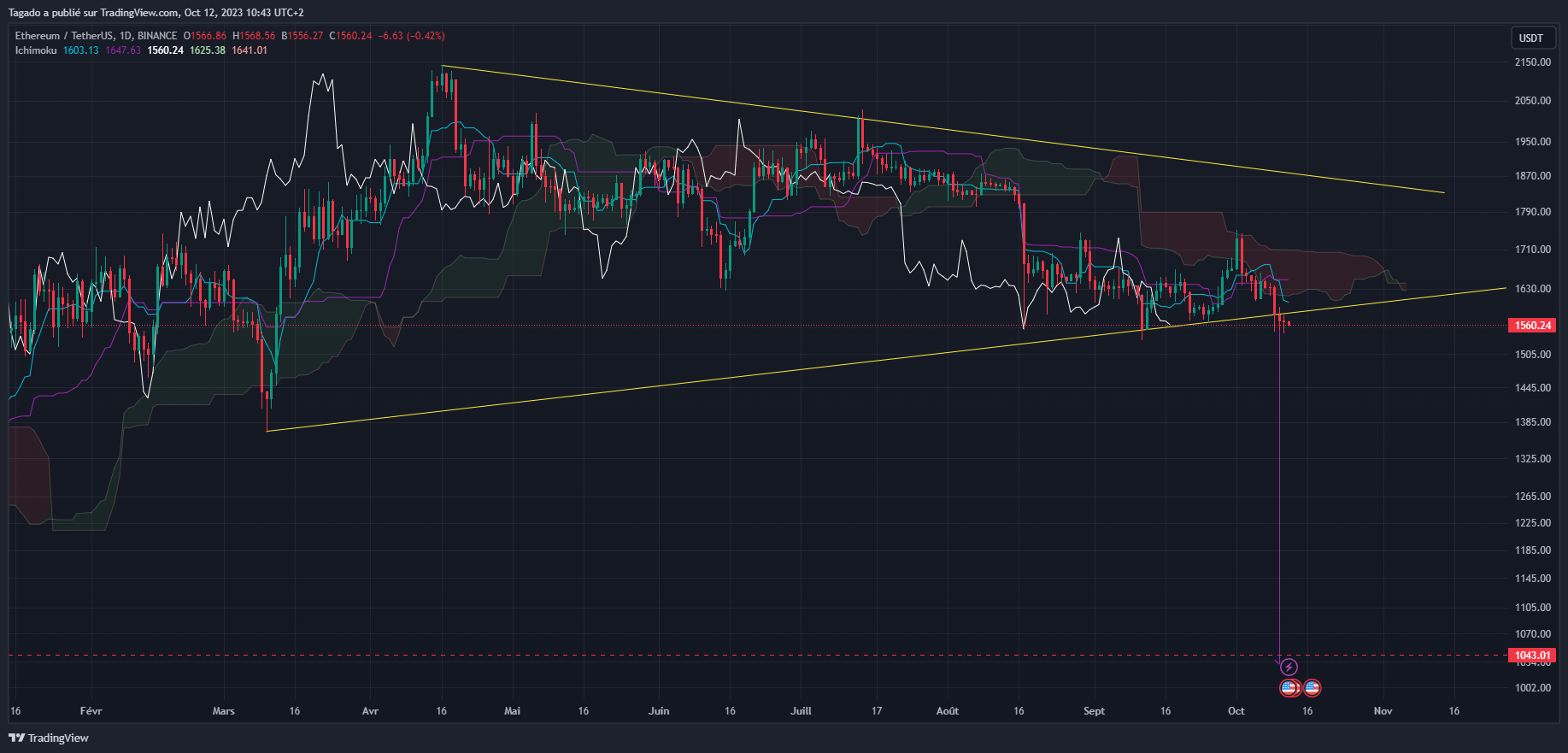Click the 1560.24 current price tag on axis

click(x=1533, y=326)
